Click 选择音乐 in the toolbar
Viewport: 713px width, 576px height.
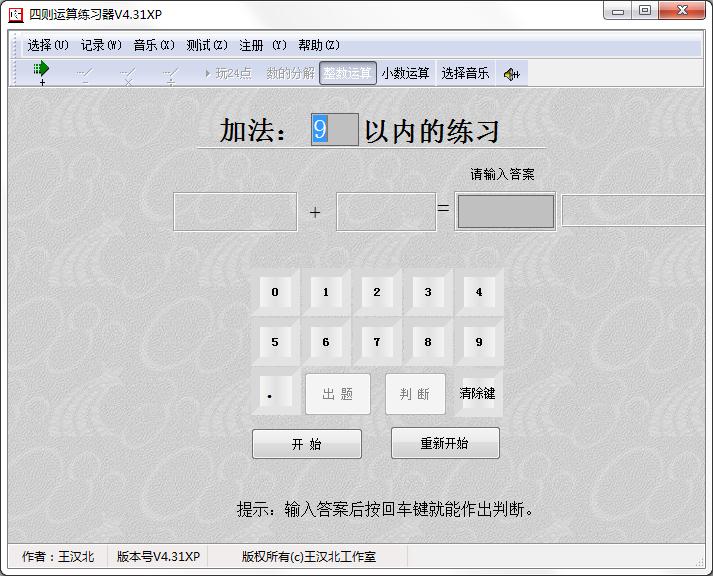pyautogui.click(x=465, y=73)
